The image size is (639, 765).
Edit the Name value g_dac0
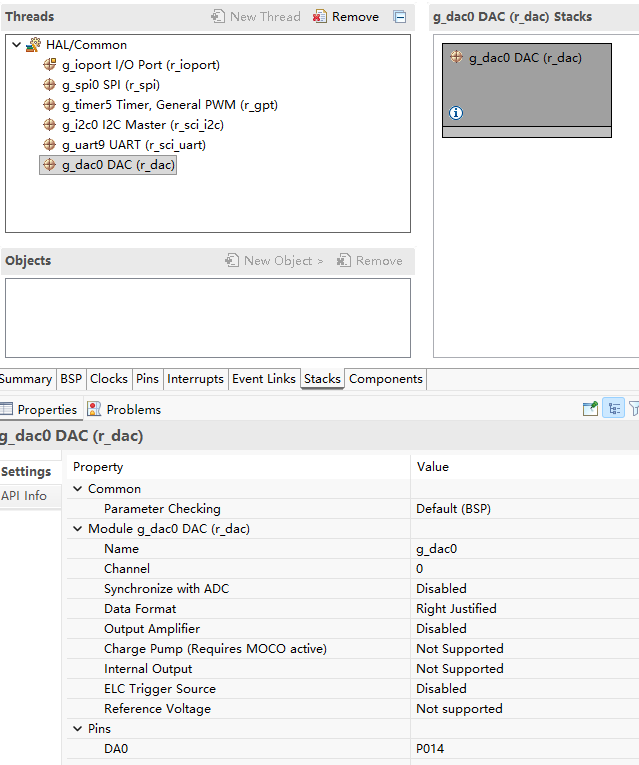coord(525,549)
